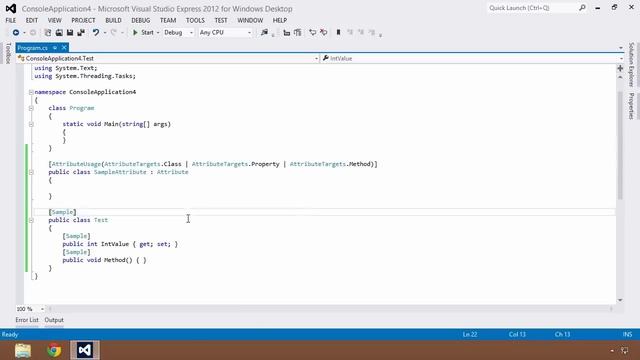The width and height of the screenshot is (640, 360).
Task: Open the WINDOW menu
Action: tap(250, 20)
